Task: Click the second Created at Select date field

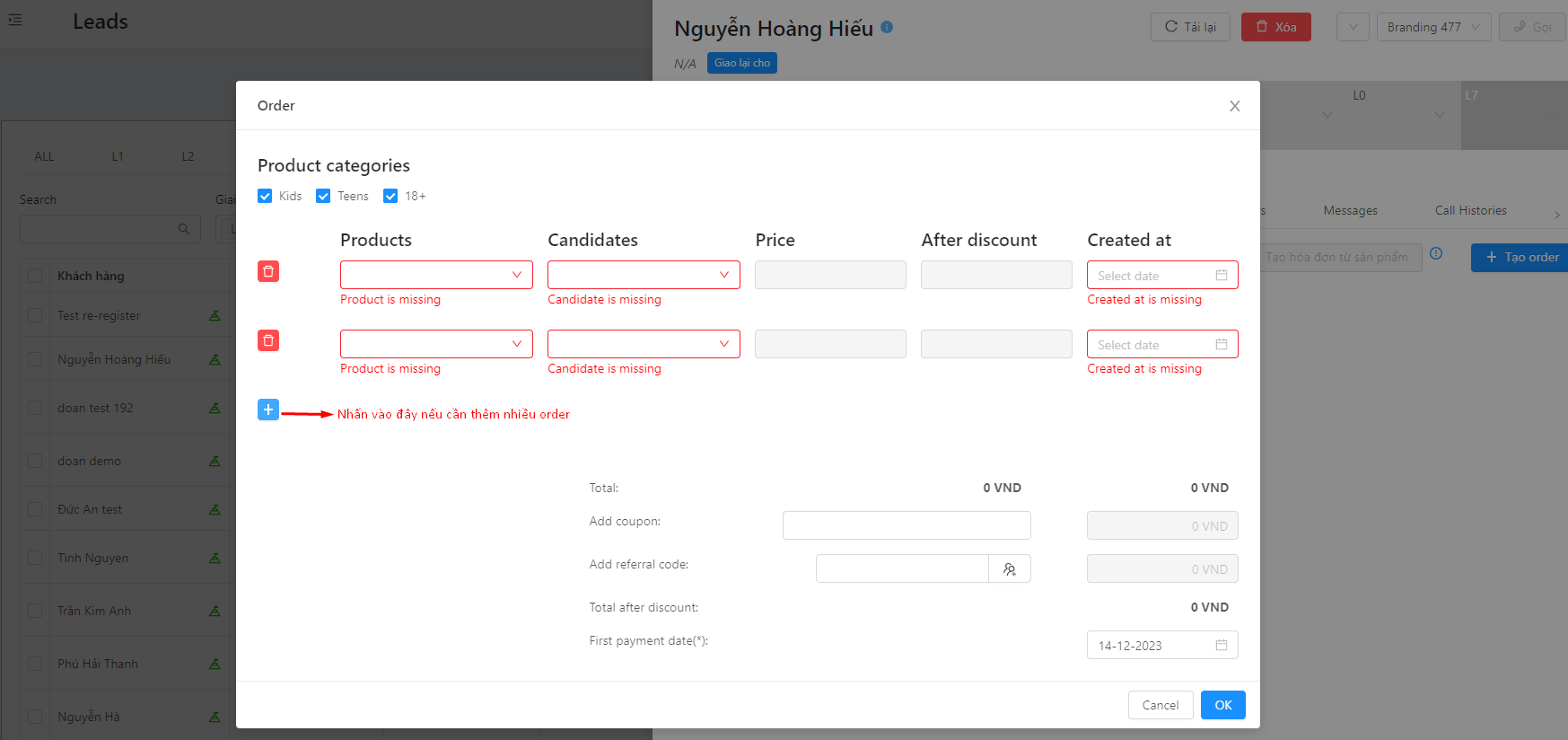Action: point(1162,344)
